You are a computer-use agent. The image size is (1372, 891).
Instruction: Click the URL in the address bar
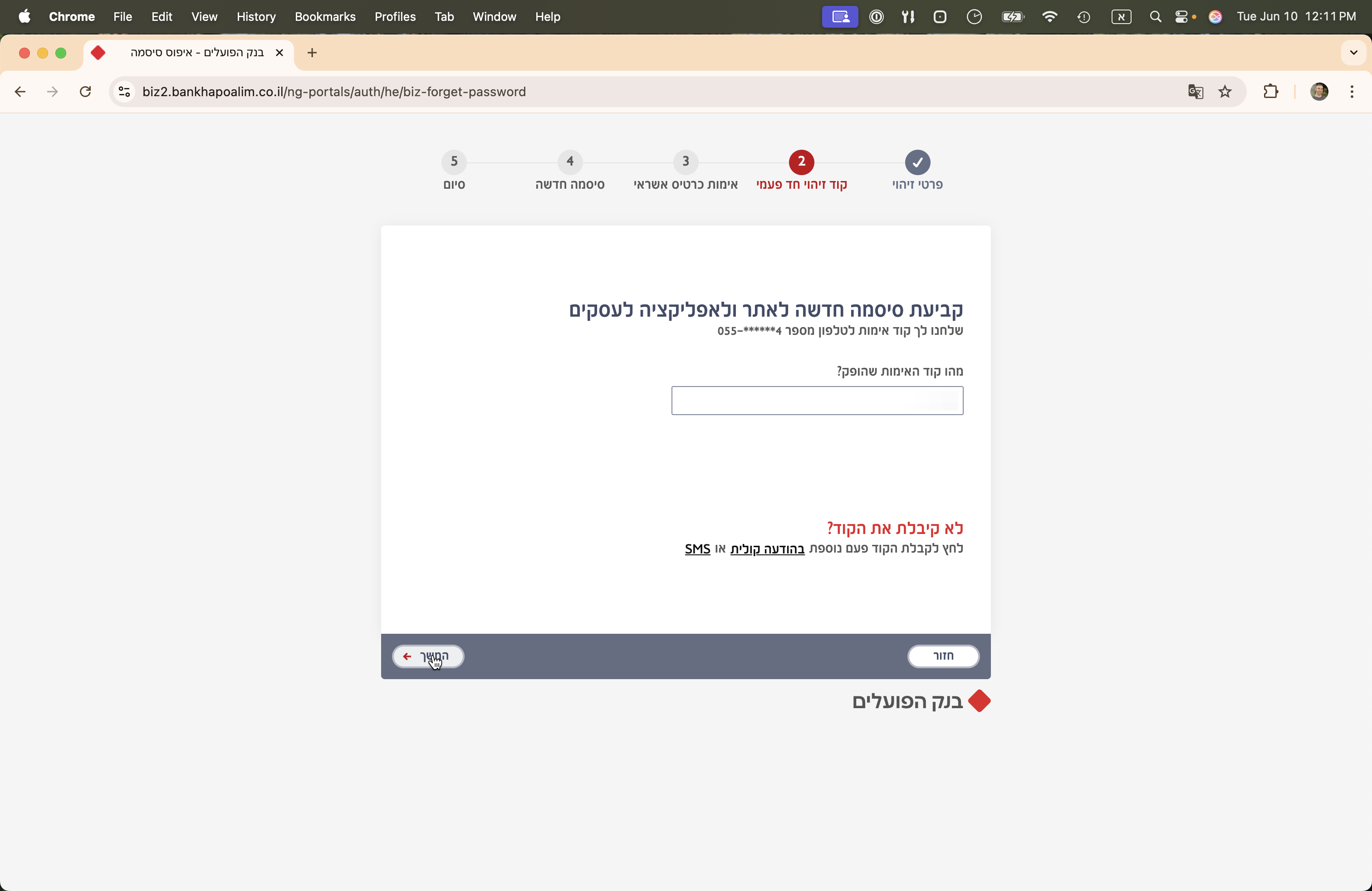[334, 92]
